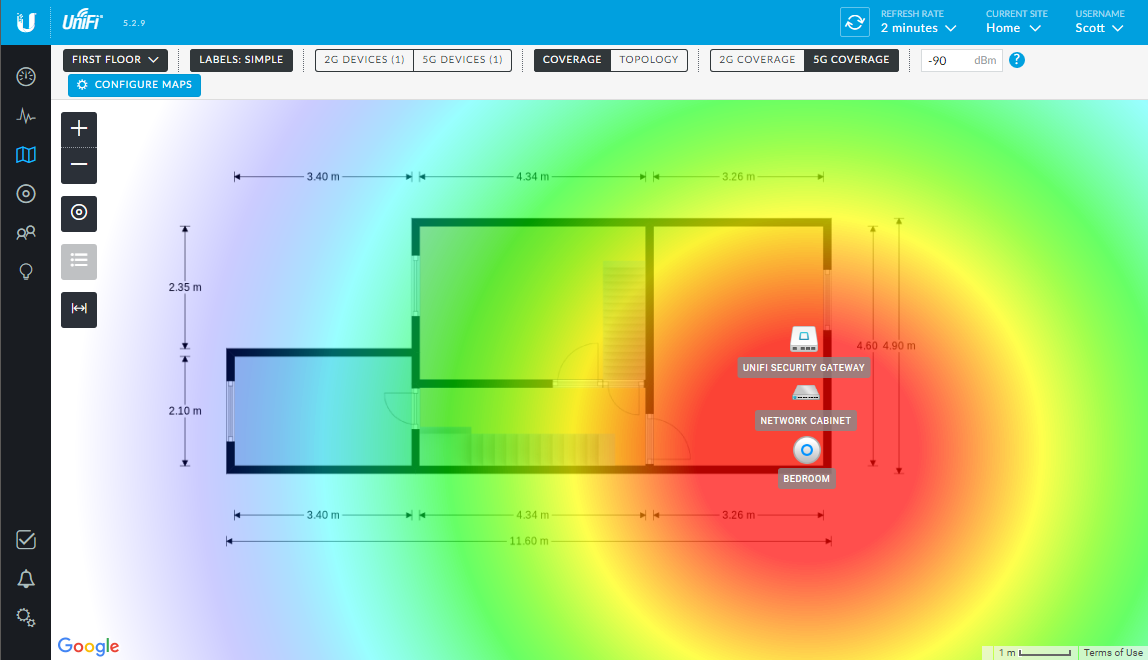Click the Configure Maps button
The width and height of the screenshot is (1148, 660).
133,85
